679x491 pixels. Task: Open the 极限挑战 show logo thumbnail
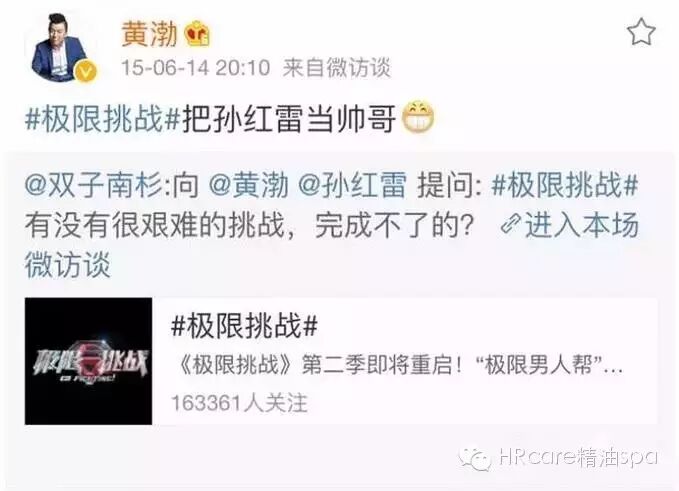[88, 361]
